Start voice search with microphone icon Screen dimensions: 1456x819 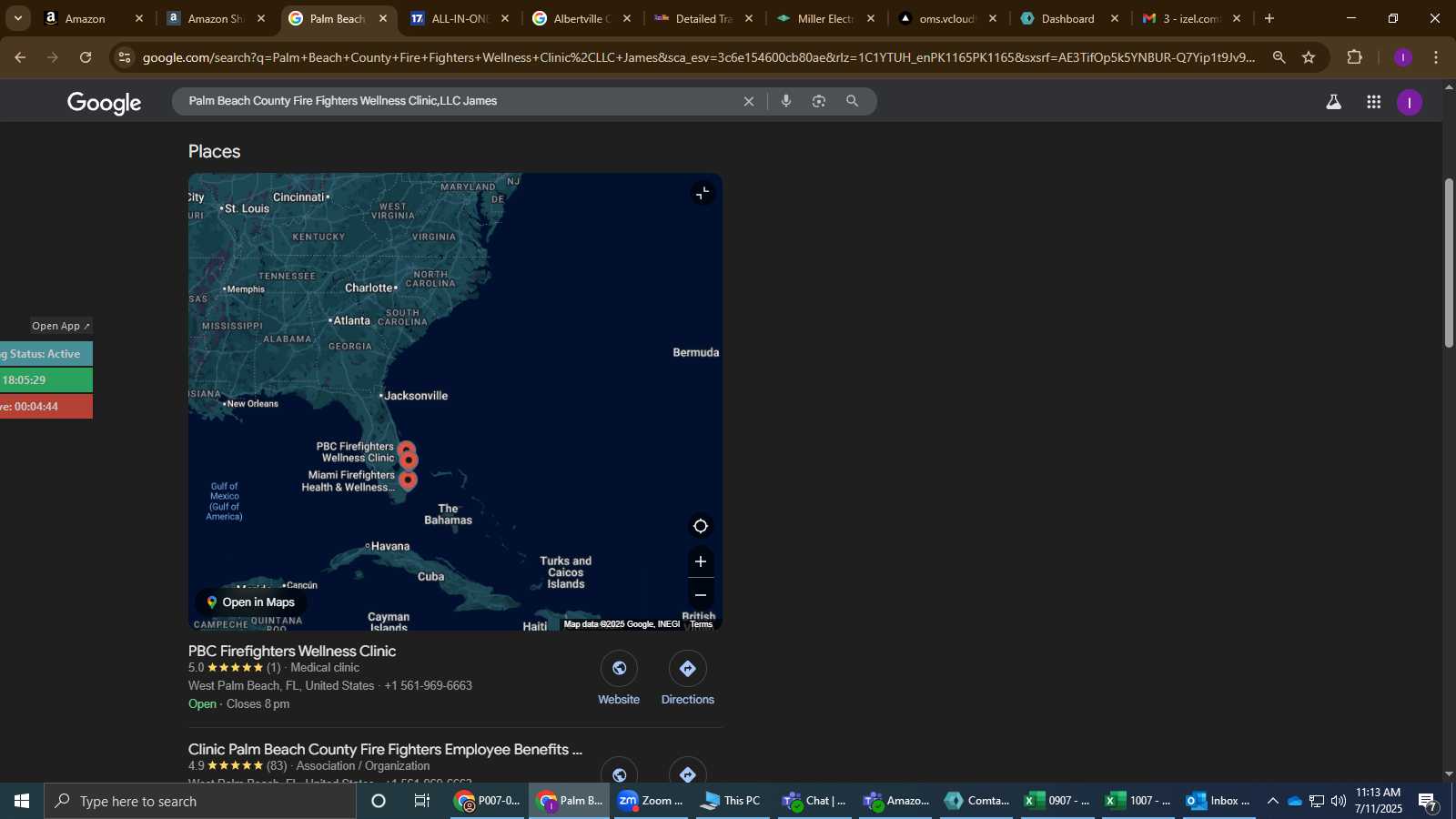click(786, 101)
